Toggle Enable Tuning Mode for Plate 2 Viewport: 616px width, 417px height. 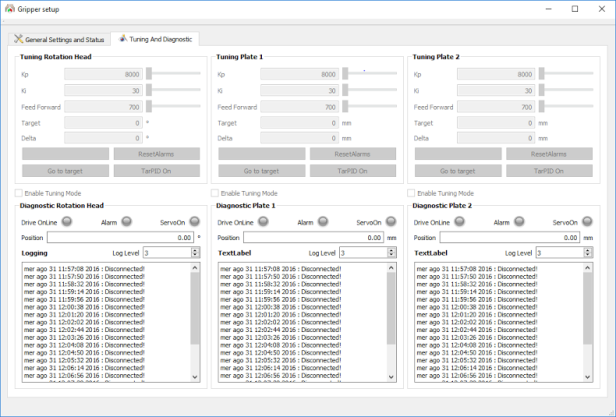pos(411,192)
